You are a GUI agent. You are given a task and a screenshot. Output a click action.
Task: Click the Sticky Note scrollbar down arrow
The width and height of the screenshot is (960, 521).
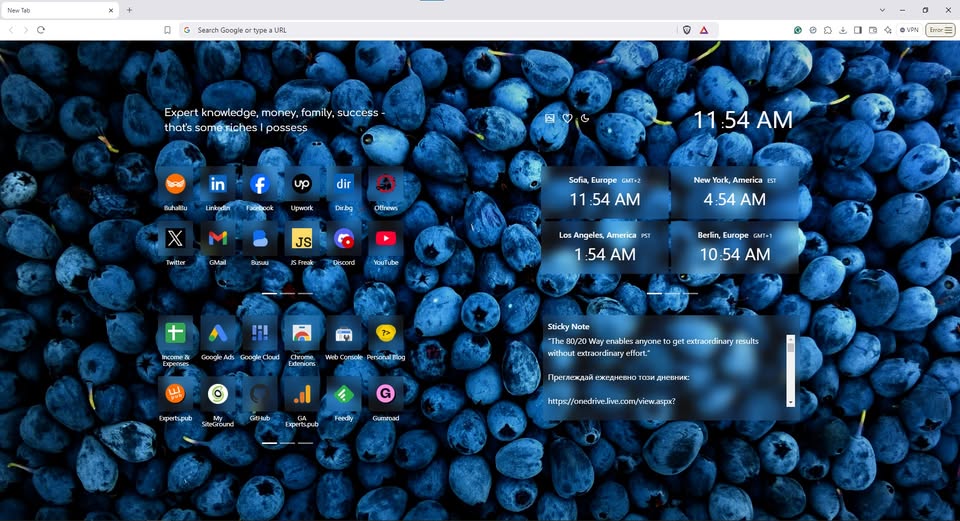(x=790, y=401)
